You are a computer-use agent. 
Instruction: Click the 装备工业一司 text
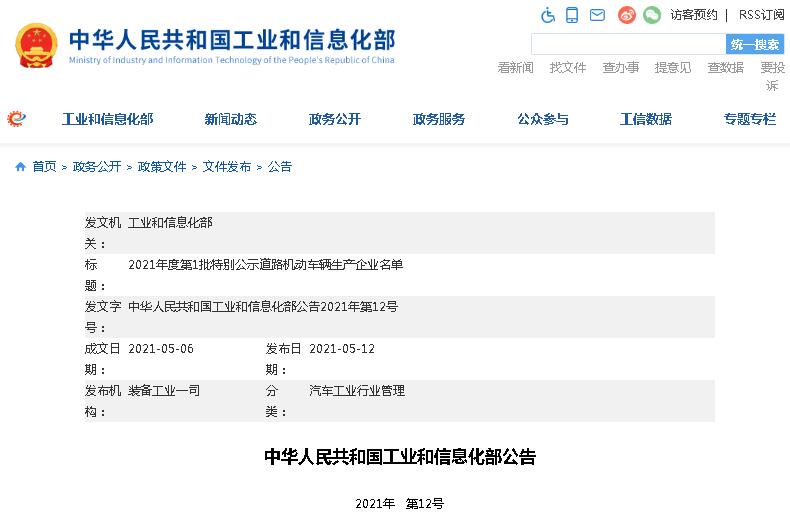164,391
